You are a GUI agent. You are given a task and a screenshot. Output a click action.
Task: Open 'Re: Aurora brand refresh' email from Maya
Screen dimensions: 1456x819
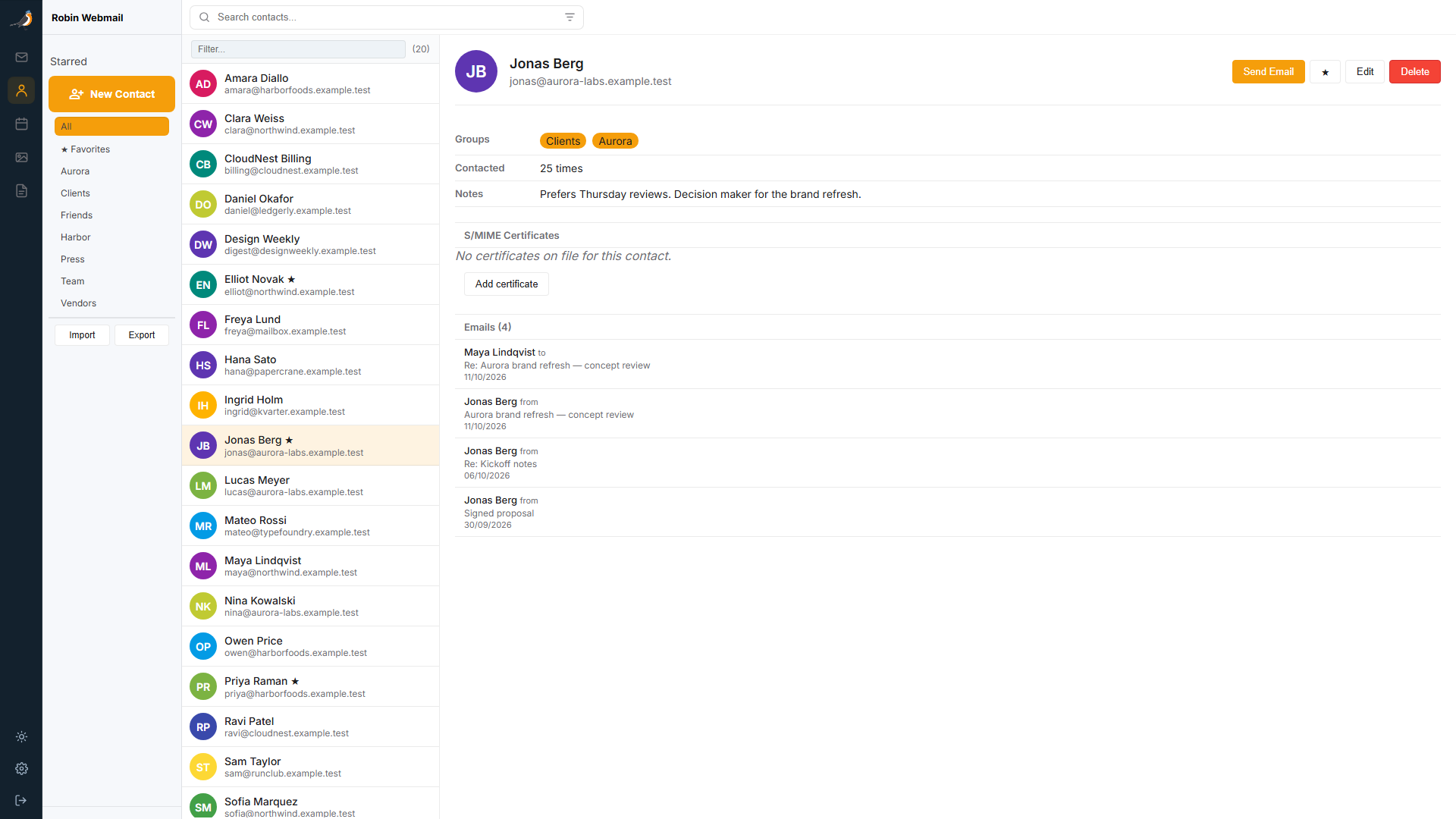click(948, 364)
